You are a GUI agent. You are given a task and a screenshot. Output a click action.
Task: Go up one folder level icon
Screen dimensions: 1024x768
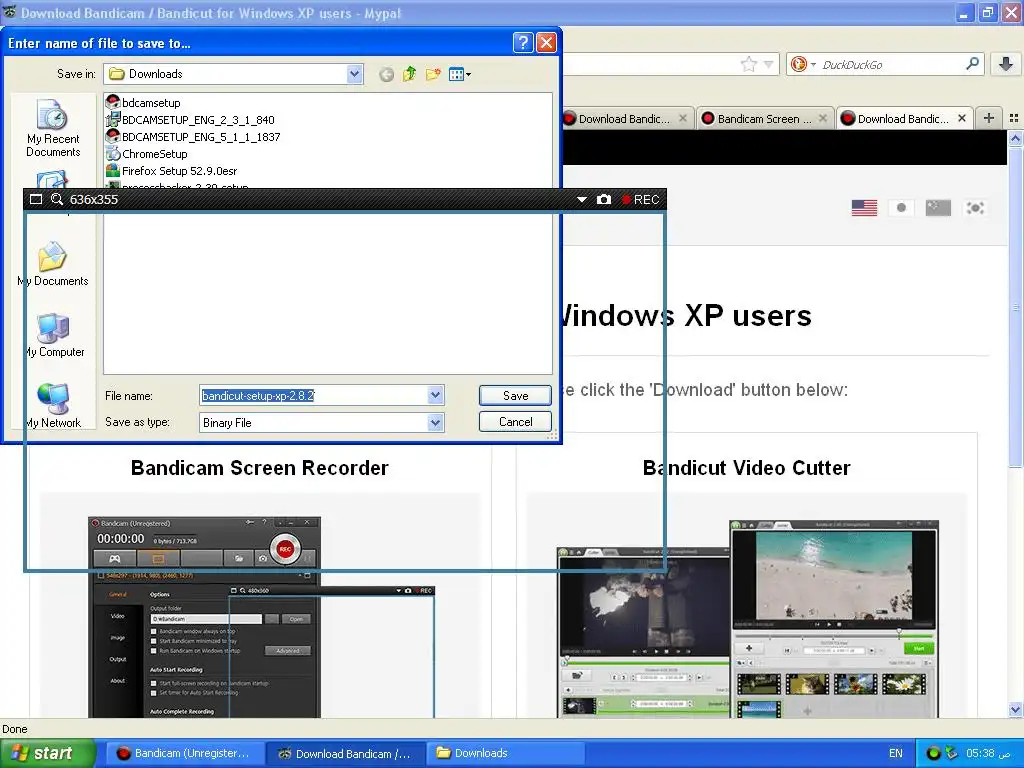pyautogui.click(x=409, y=74)
